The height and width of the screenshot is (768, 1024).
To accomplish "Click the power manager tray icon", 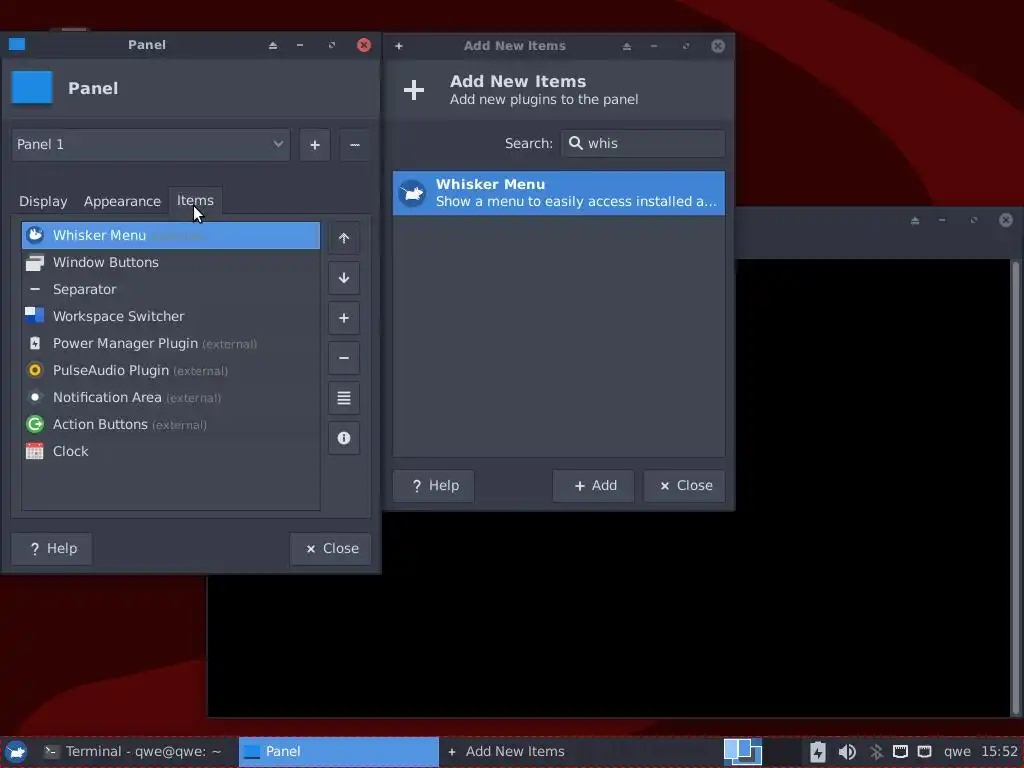I will (818, 752).
